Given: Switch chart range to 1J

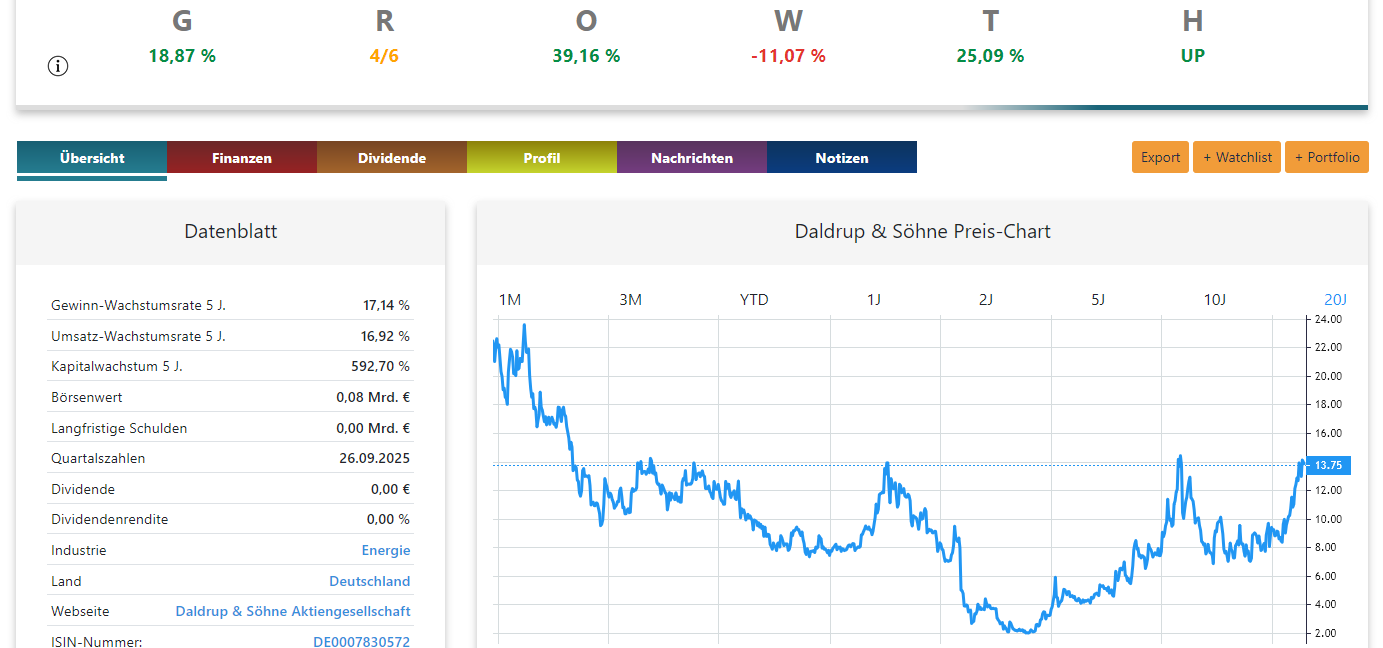Looking at the screenshot, I should coord(874,300).
